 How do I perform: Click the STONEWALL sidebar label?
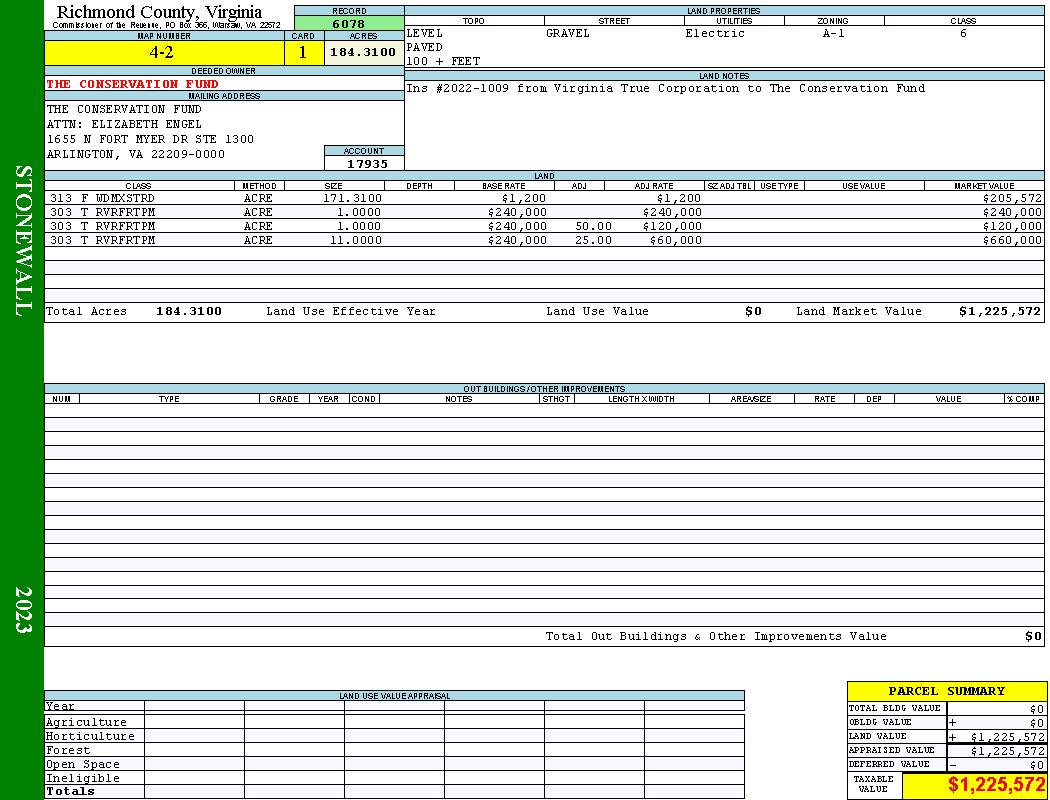22,241
